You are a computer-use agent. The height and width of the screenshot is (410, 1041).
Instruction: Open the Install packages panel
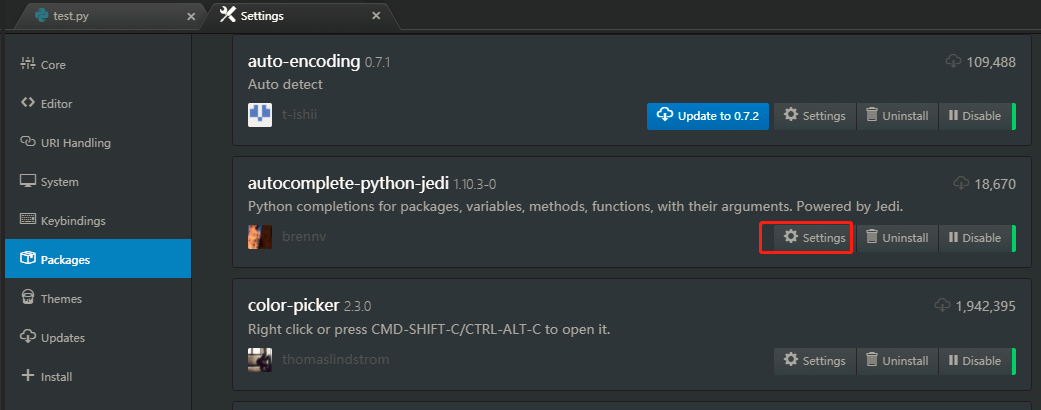pyautogui.click(x=56, y=377)
